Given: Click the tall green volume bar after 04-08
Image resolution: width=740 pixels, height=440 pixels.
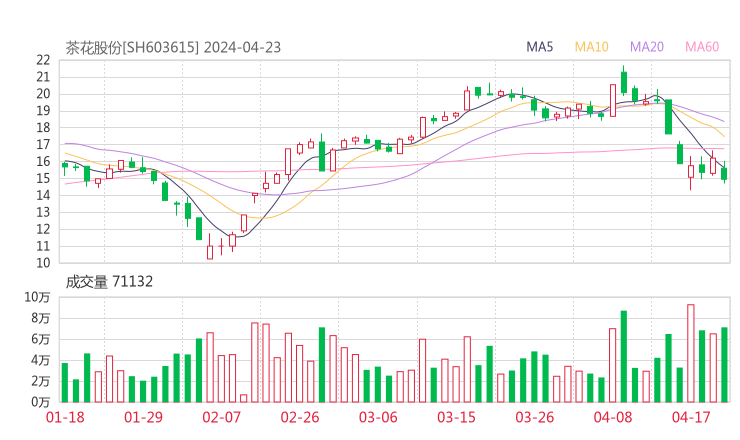Looking at the screenshot, I should [624, 357].
